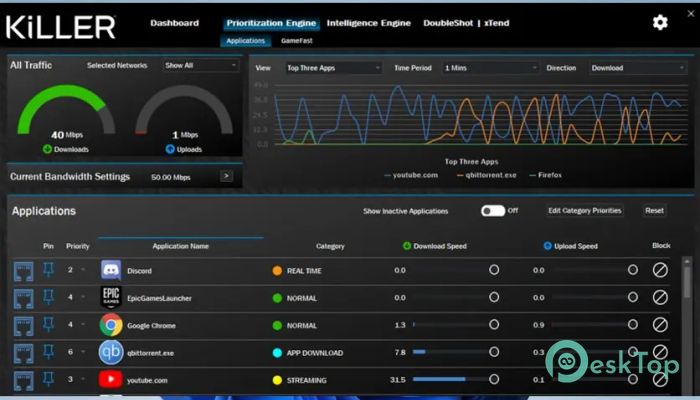Screen dimensions: 700x400
Task: Click the 50.00 Mbps bandwidth value
Action: pos(171,177)
